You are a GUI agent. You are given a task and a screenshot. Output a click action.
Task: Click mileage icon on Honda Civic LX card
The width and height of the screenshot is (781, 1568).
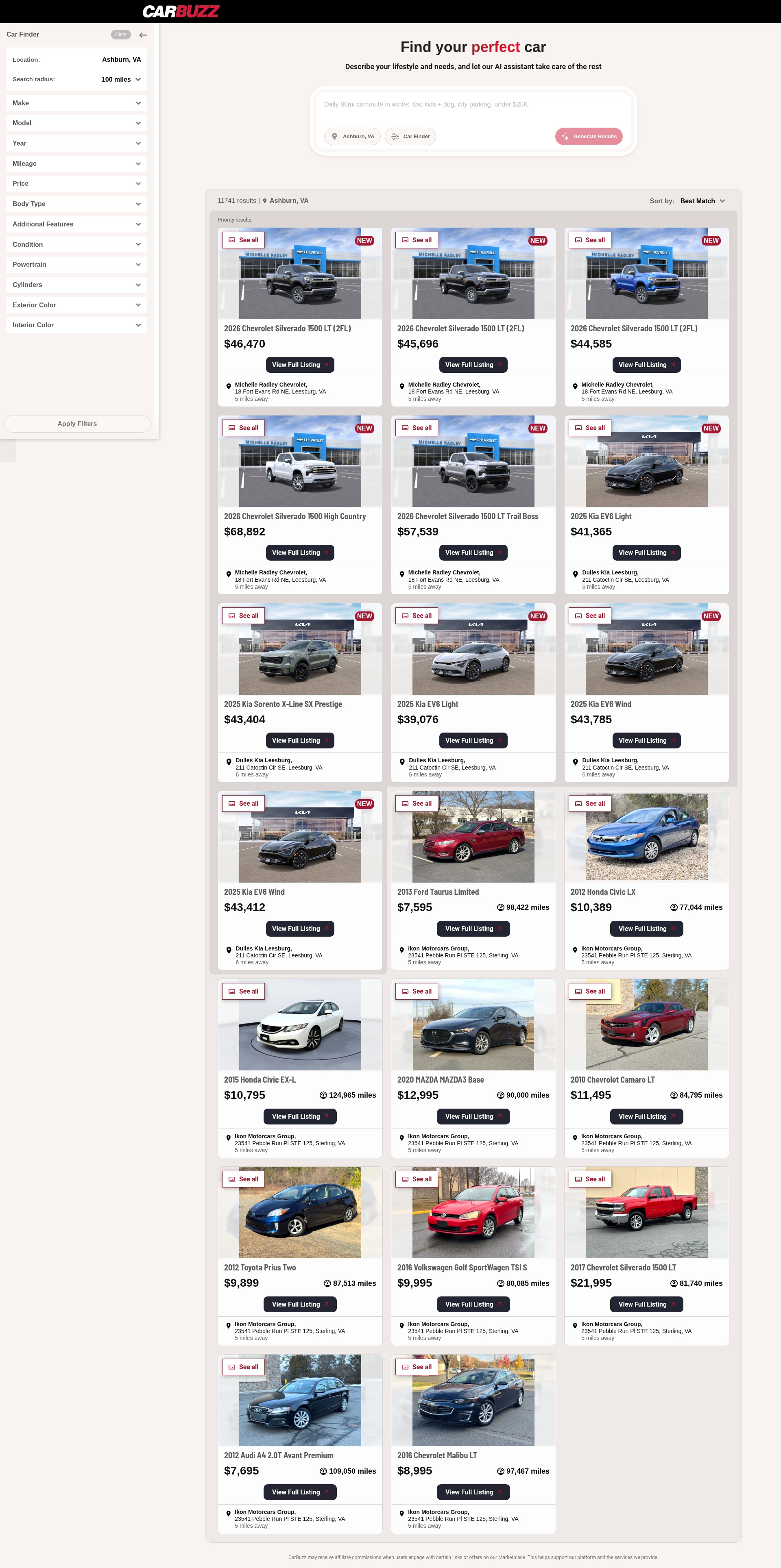(x=674, y=907)
